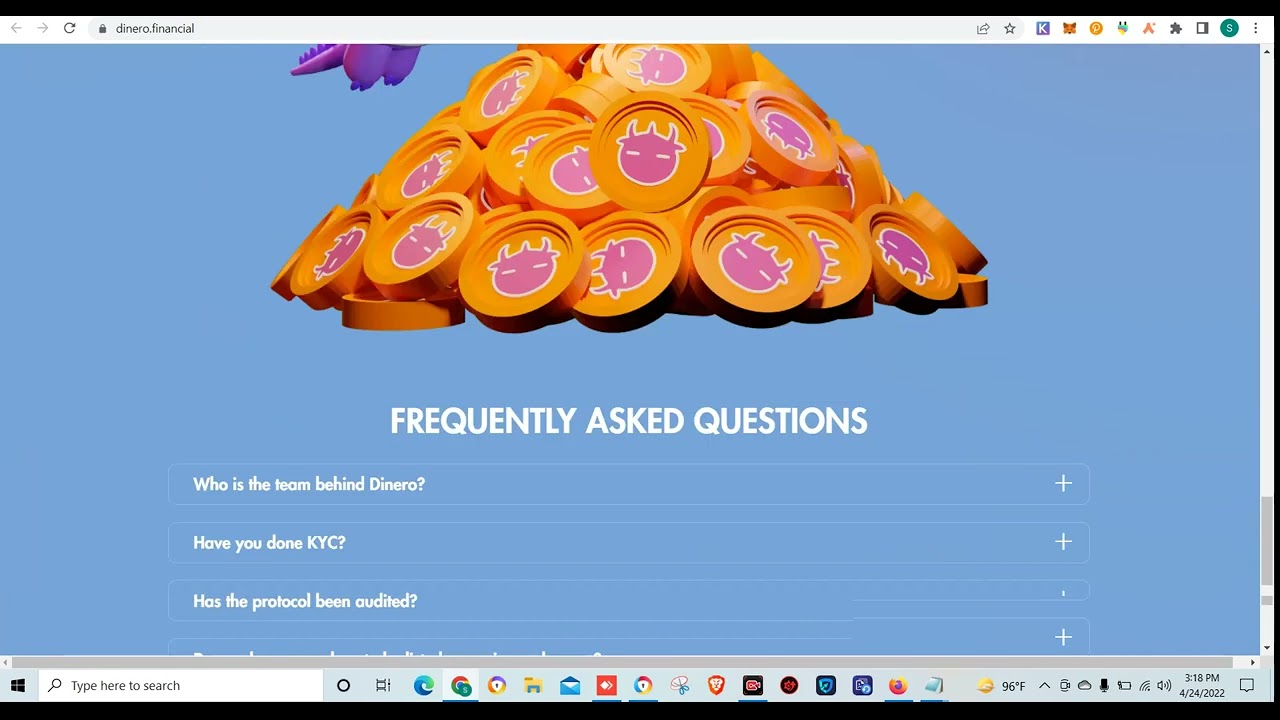Expand 'Who is the team behind Dinero?'
Viewport: 1280px width, 720px height.
(629, 484)
